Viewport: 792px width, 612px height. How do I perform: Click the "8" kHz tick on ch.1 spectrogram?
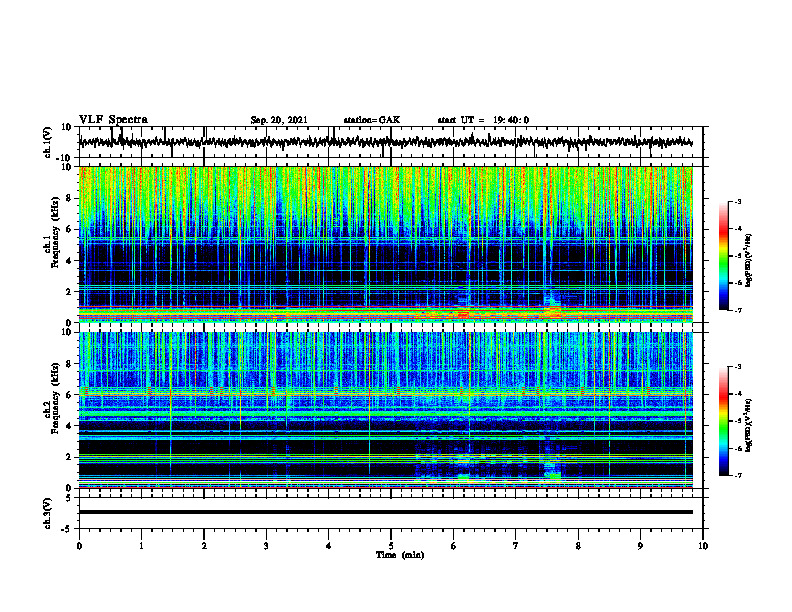click(69, 198)
